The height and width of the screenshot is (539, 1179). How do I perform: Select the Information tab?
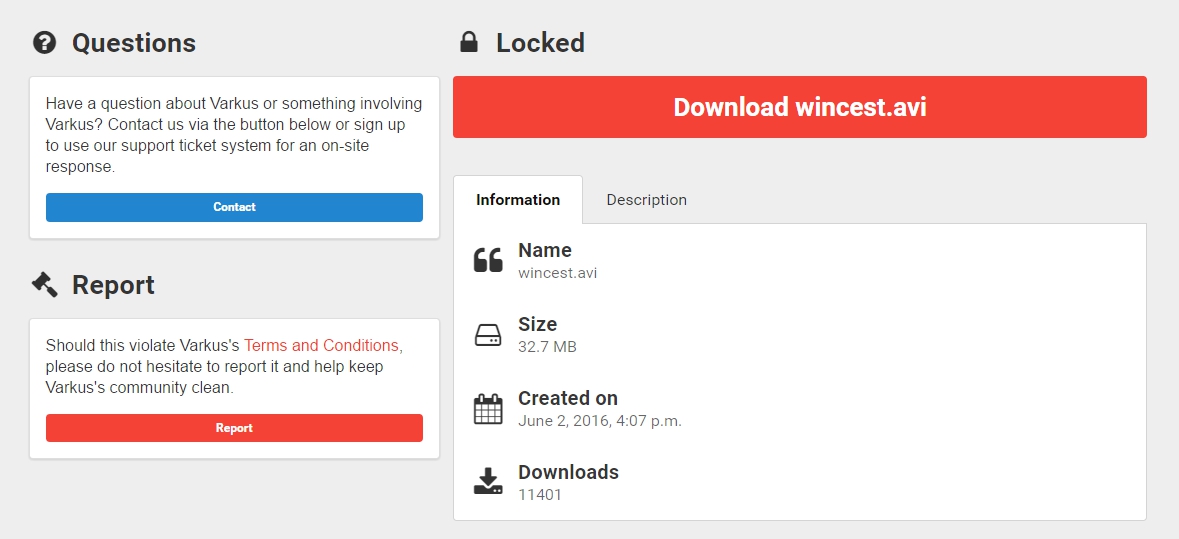click(518, 200)
